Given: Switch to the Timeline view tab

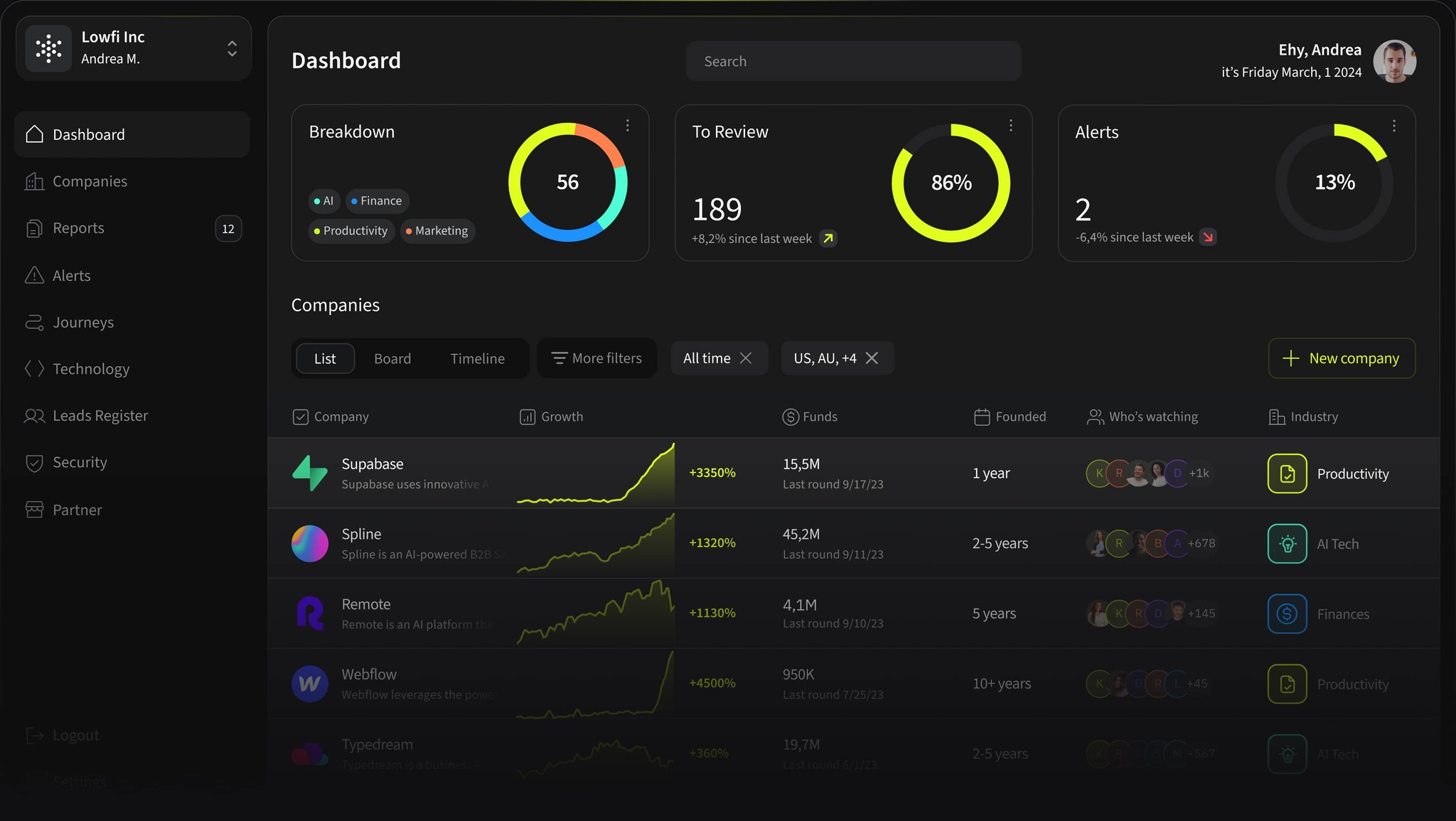Looking at the screenshot, I should coord(477,358).
